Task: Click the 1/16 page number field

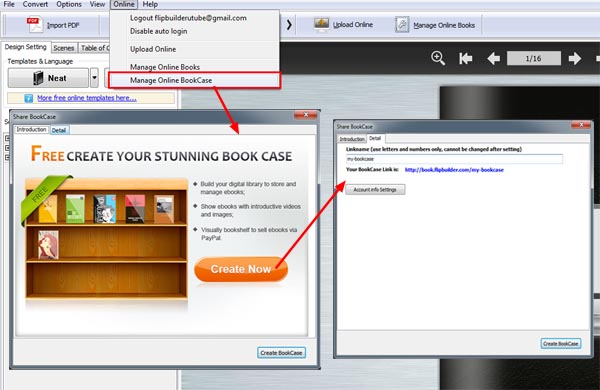Action: click(533, 59)
